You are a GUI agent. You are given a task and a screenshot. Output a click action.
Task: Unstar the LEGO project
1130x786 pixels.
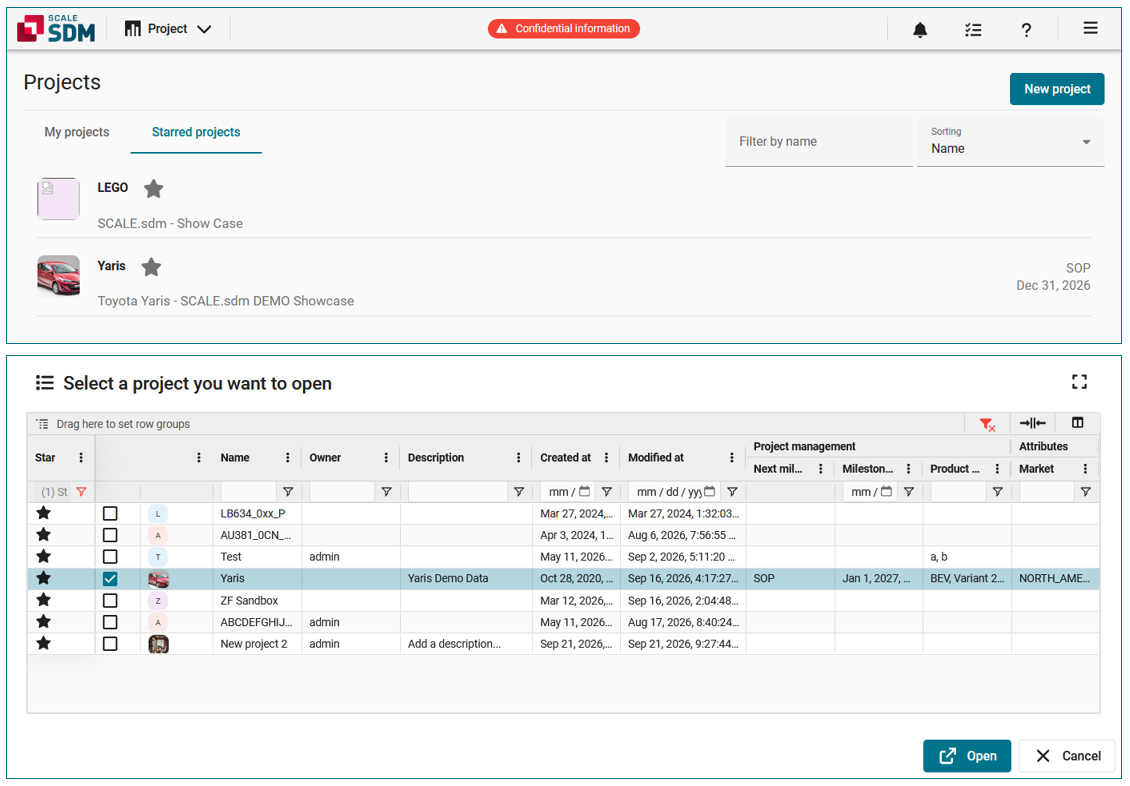point(154,189)
